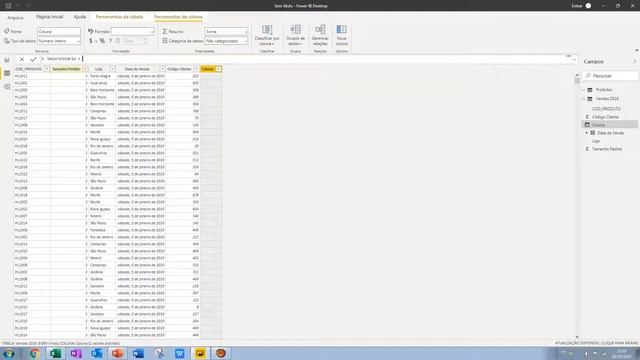Open Coluna column filter dropdown
This screenshot has height=360, width=640.
click(219, 69)
